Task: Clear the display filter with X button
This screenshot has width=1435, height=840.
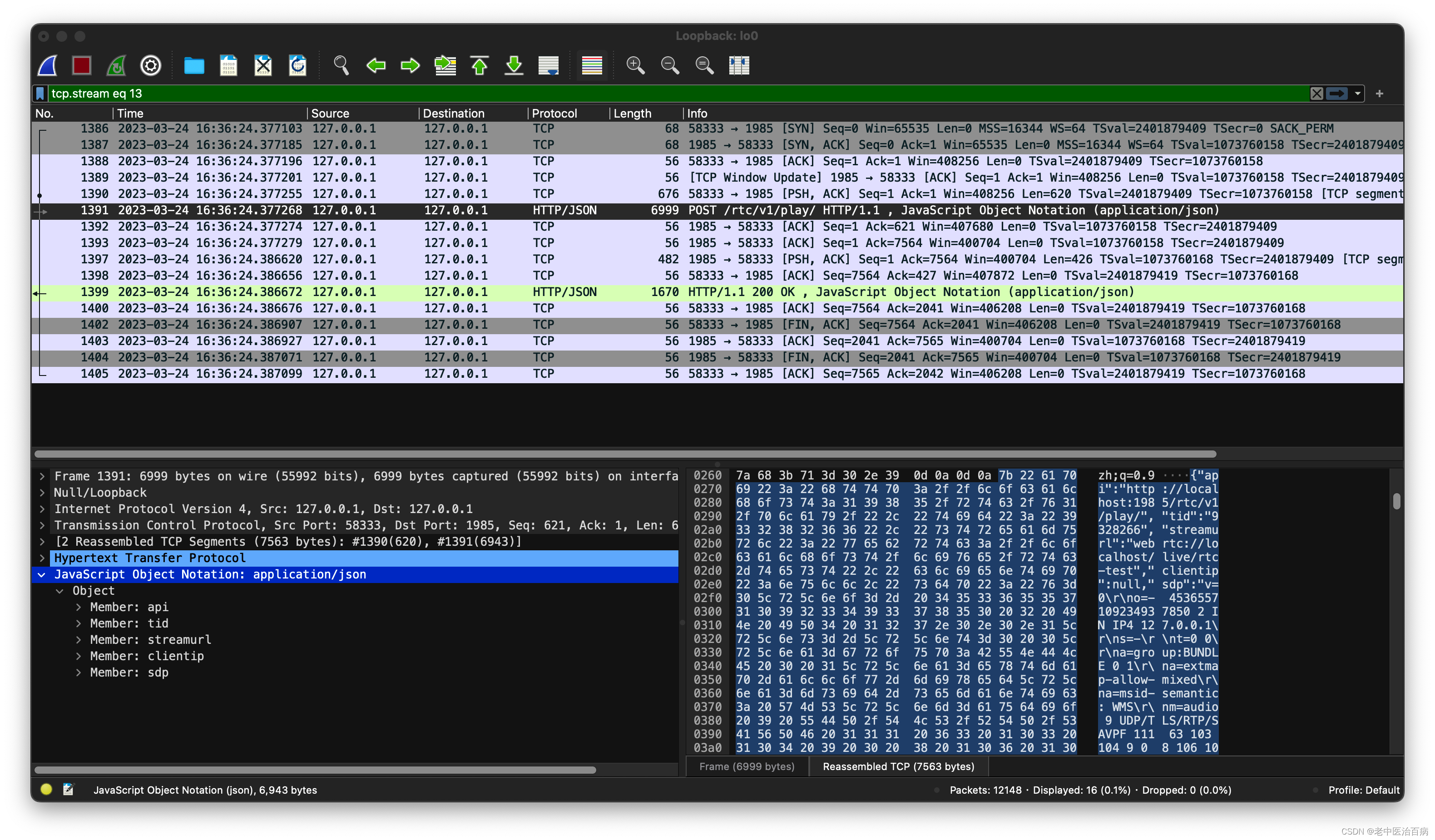Action: (1316, 94)
